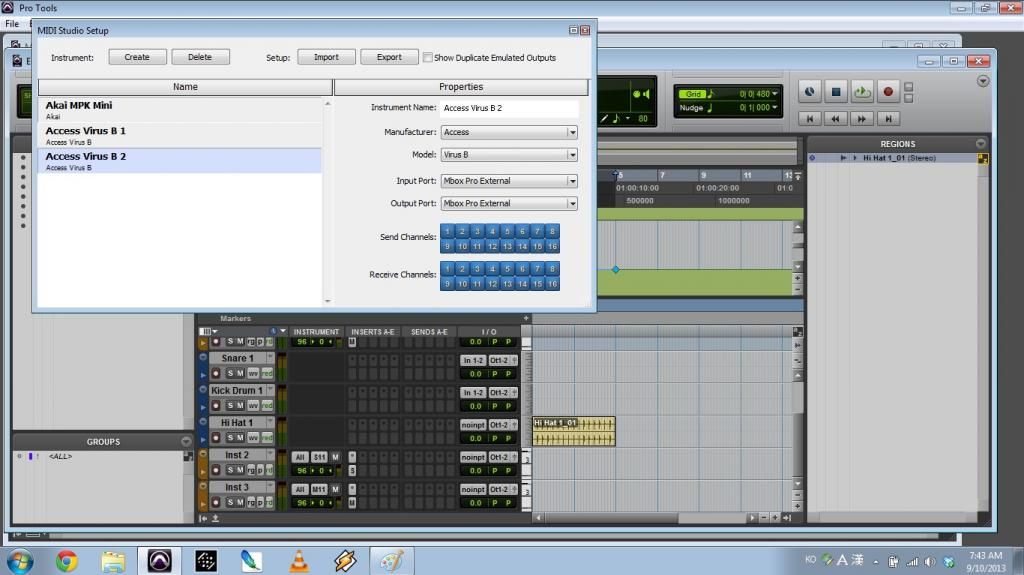Record-enable the Snare 1 track
Image resolution: width=1024 pixels, height=575 pixels.
[x=216, y=373]
